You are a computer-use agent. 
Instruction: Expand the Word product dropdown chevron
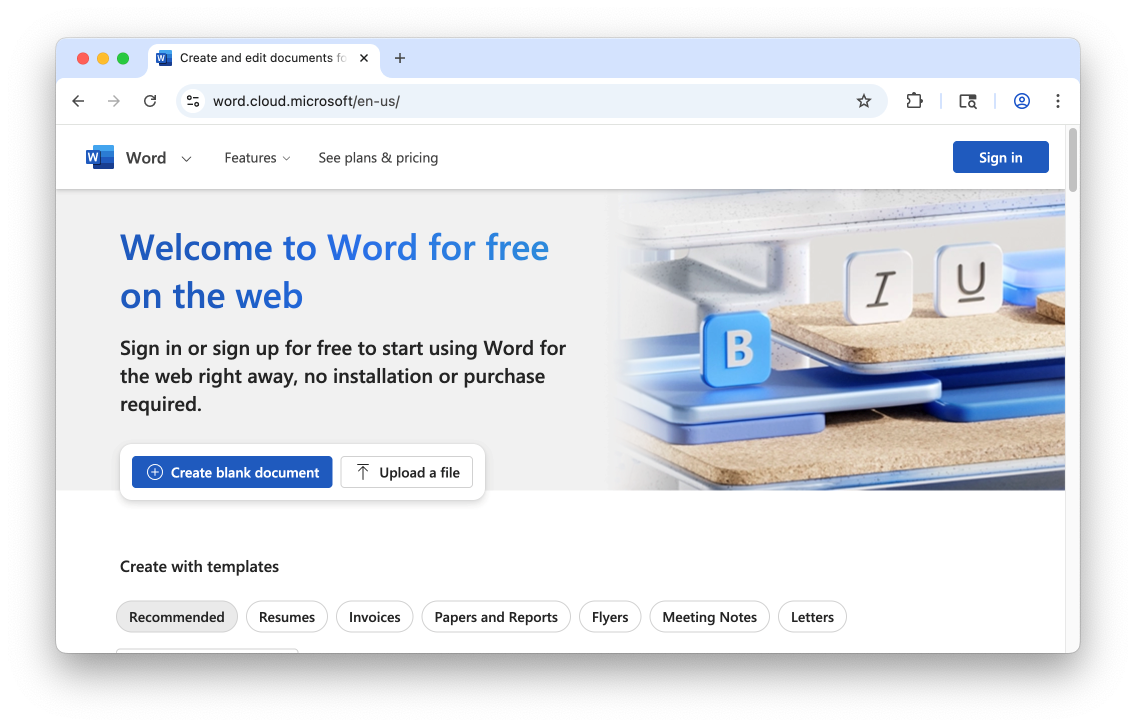(186, 159)
